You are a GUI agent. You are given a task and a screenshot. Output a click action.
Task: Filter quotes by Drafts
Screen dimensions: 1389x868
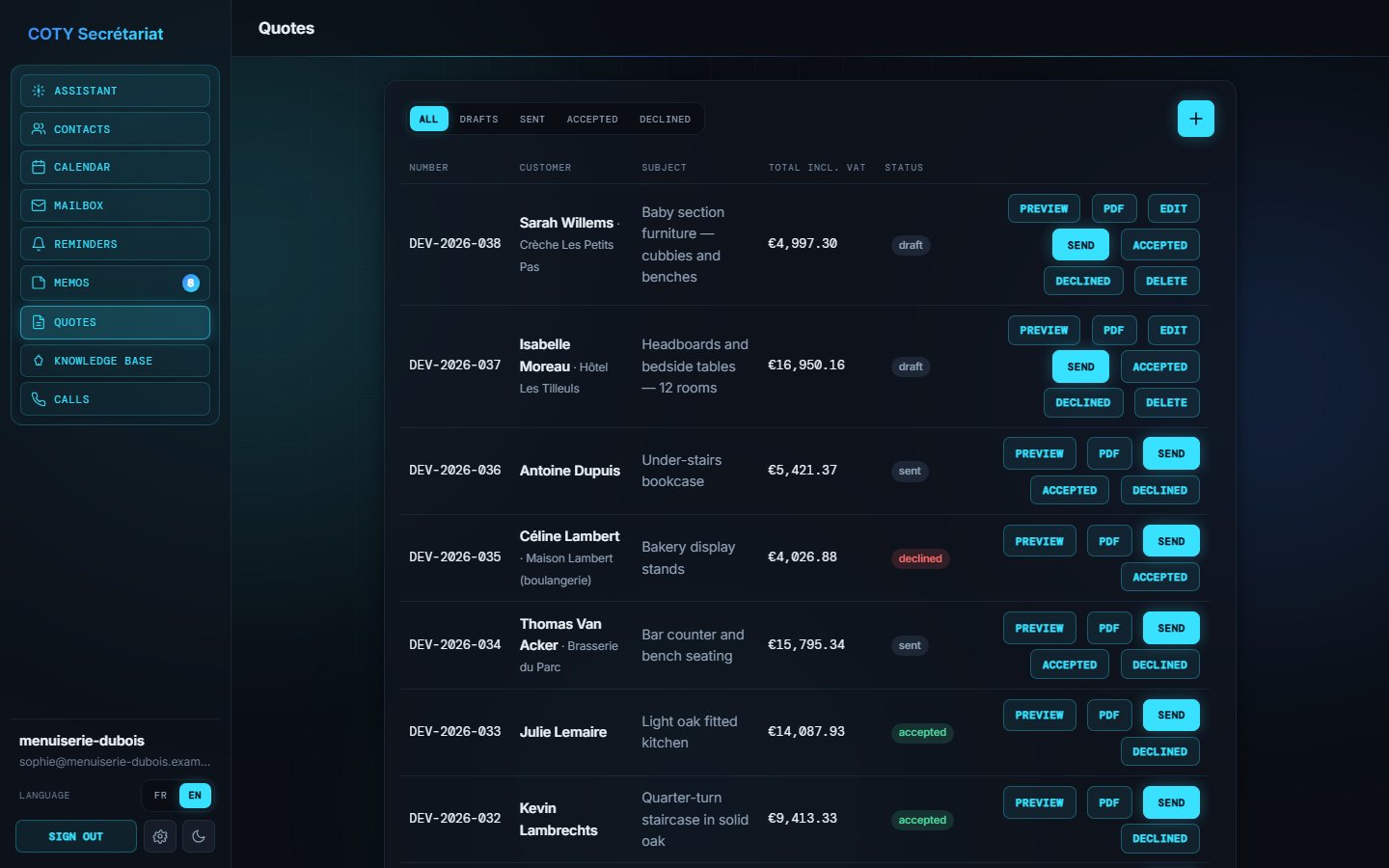[x=479, y=119]
